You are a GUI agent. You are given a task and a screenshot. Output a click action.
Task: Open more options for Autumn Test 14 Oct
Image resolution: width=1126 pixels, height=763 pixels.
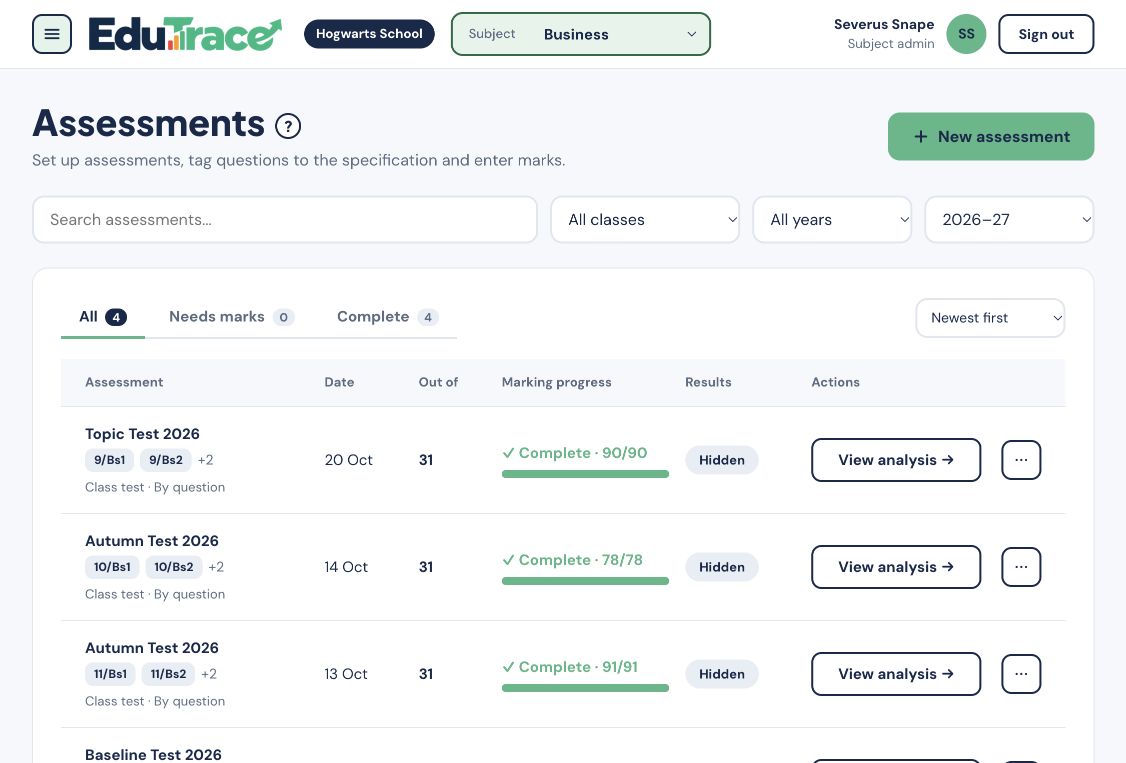[1021, 567]
